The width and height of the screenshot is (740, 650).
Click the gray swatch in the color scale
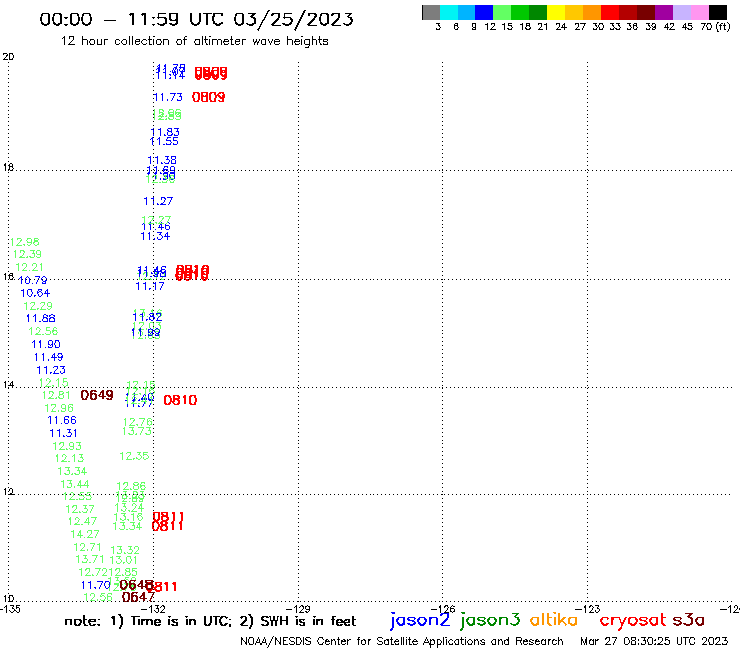[x=431, y=12]
